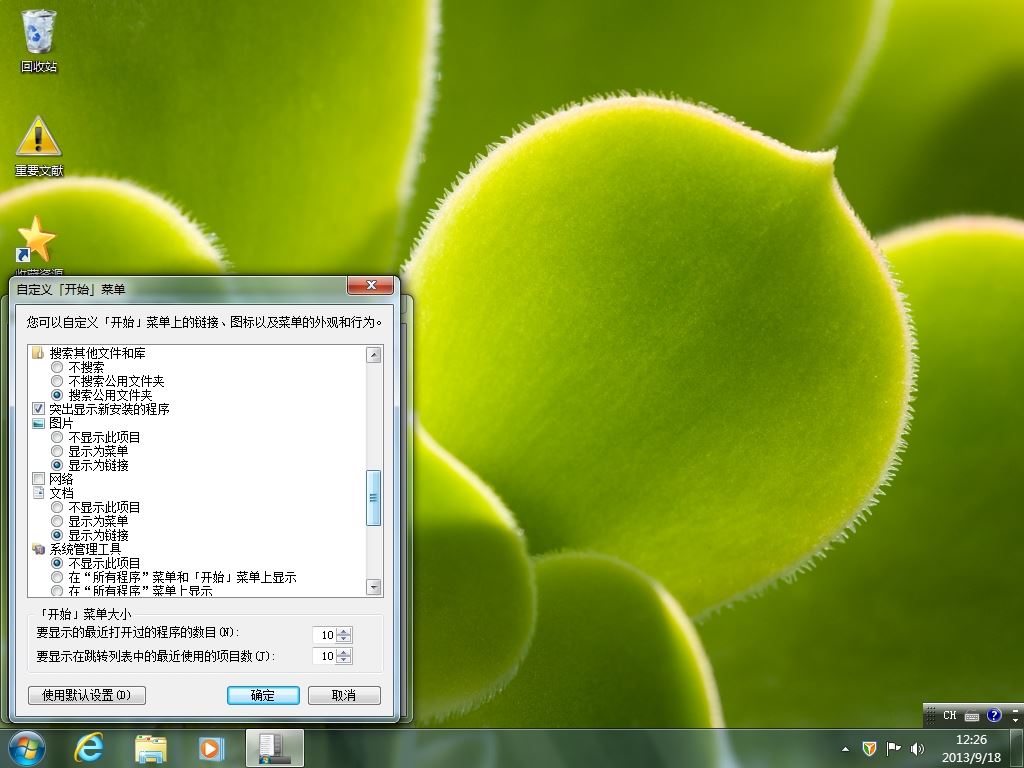Select 在“所有程序”菜单和「开始」菜单上显示 option
The height and width of the screenshot is (768, 1024).
[x=57, y=577]
